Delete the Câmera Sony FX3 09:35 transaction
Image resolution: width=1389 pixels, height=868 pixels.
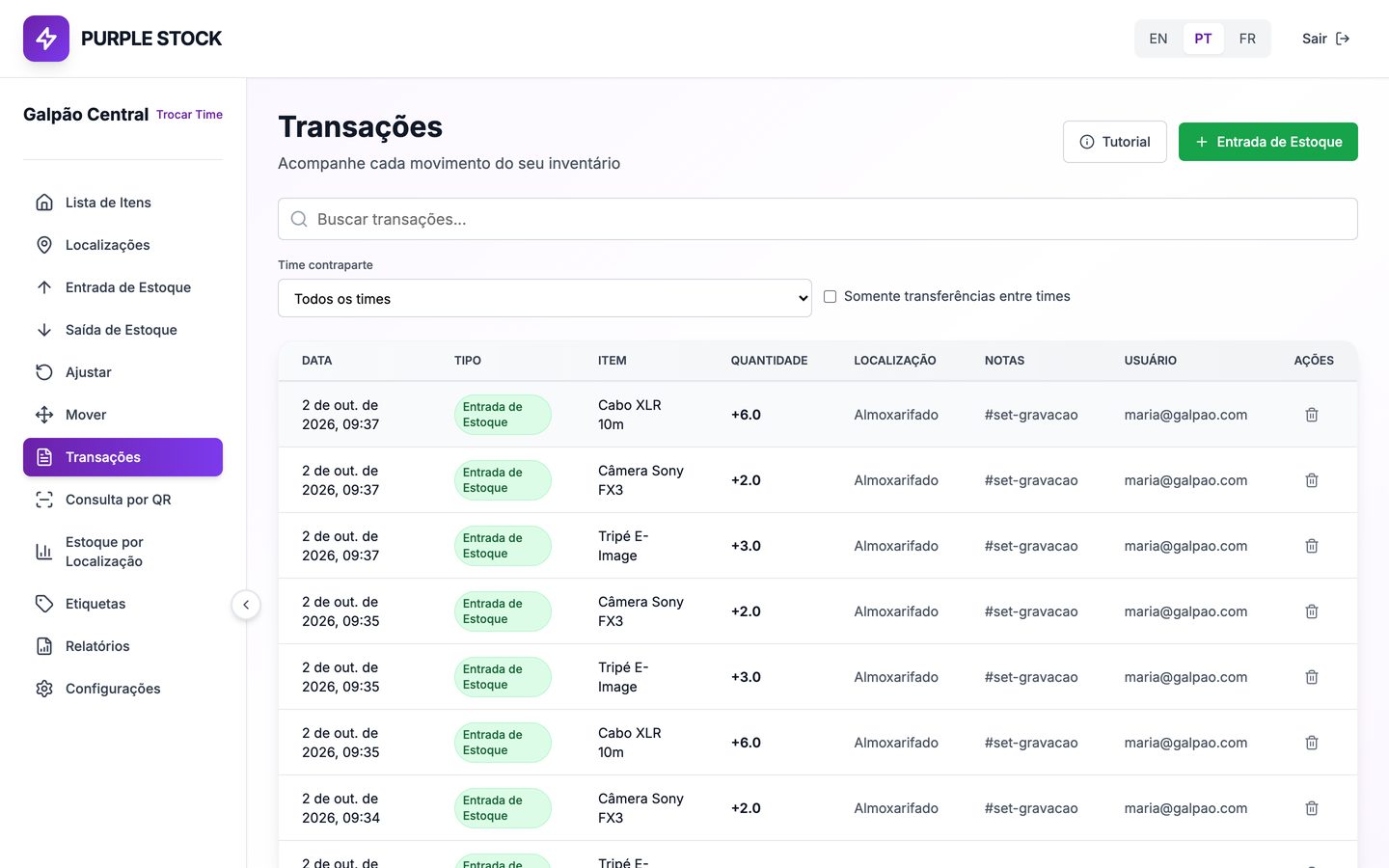pos(1312,611)
